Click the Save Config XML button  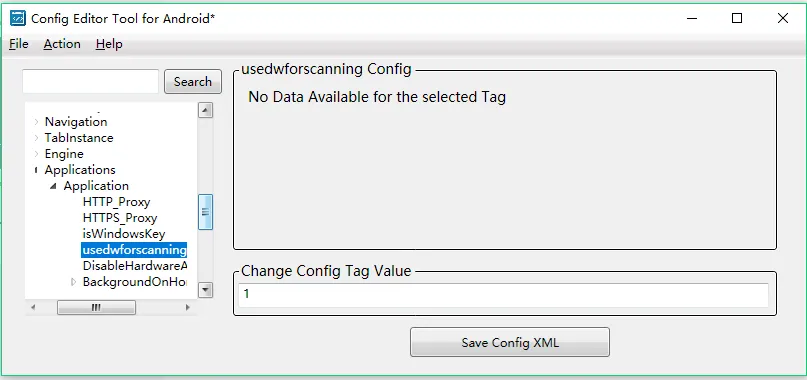(x=510, y=342)
